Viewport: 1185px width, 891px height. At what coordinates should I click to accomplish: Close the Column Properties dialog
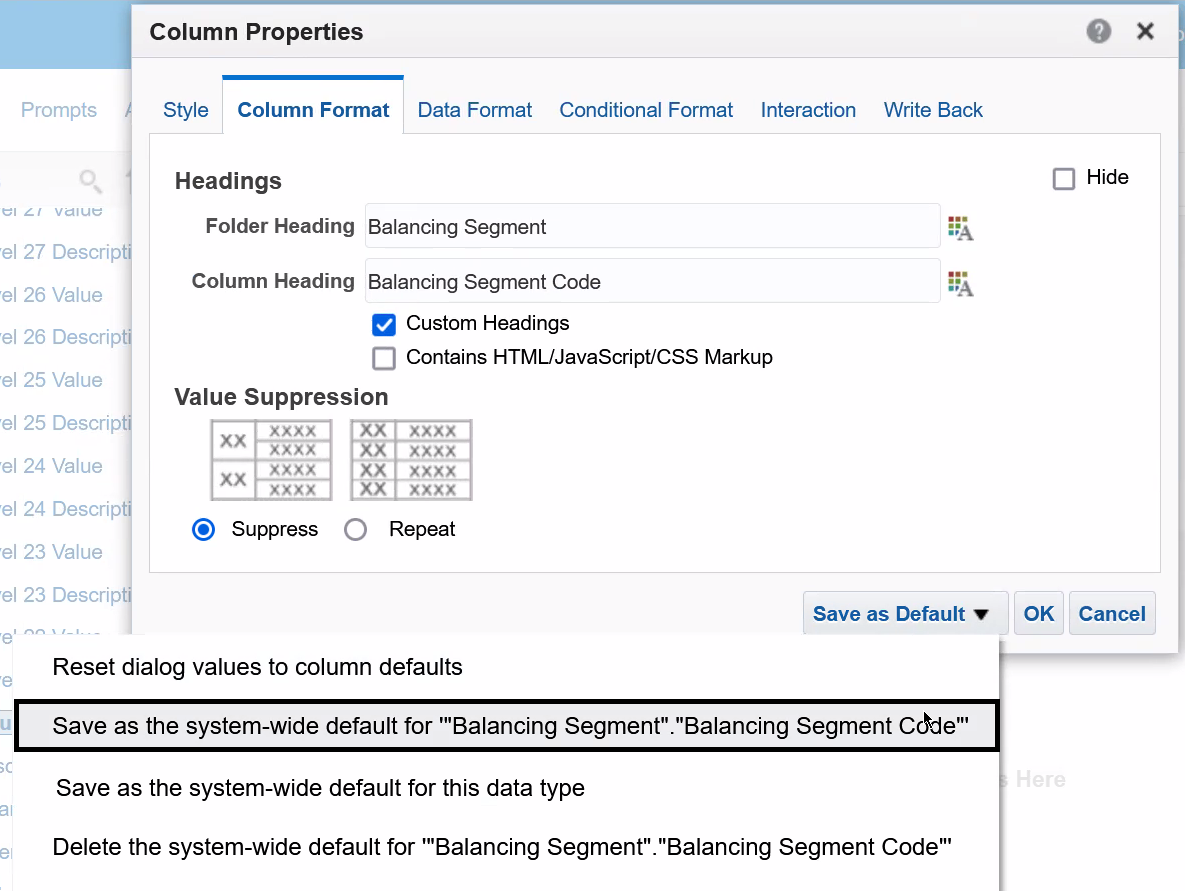click(x=1146, y=32)
